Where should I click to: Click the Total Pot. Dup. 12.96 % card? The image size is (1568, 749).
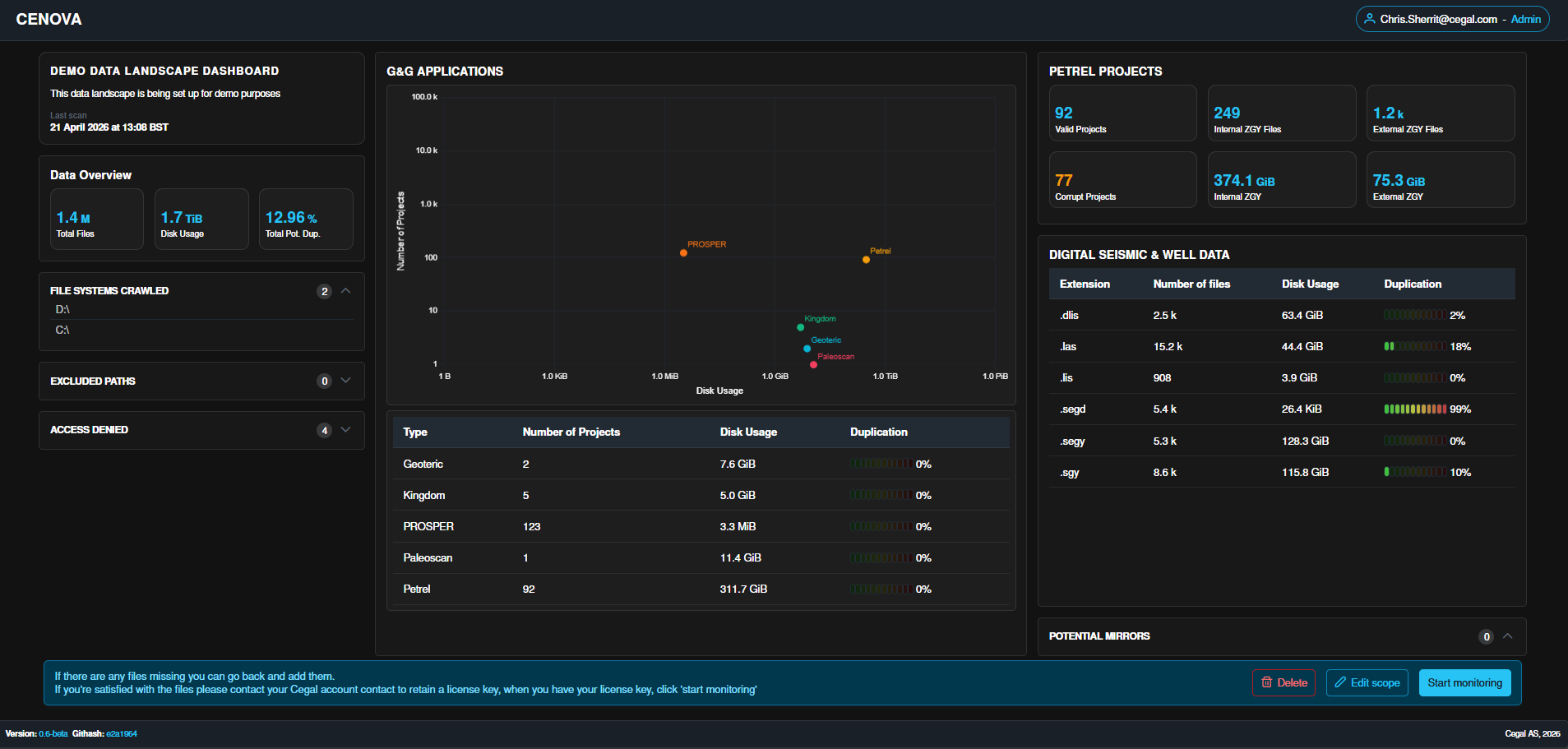click(x=306, y=219)
